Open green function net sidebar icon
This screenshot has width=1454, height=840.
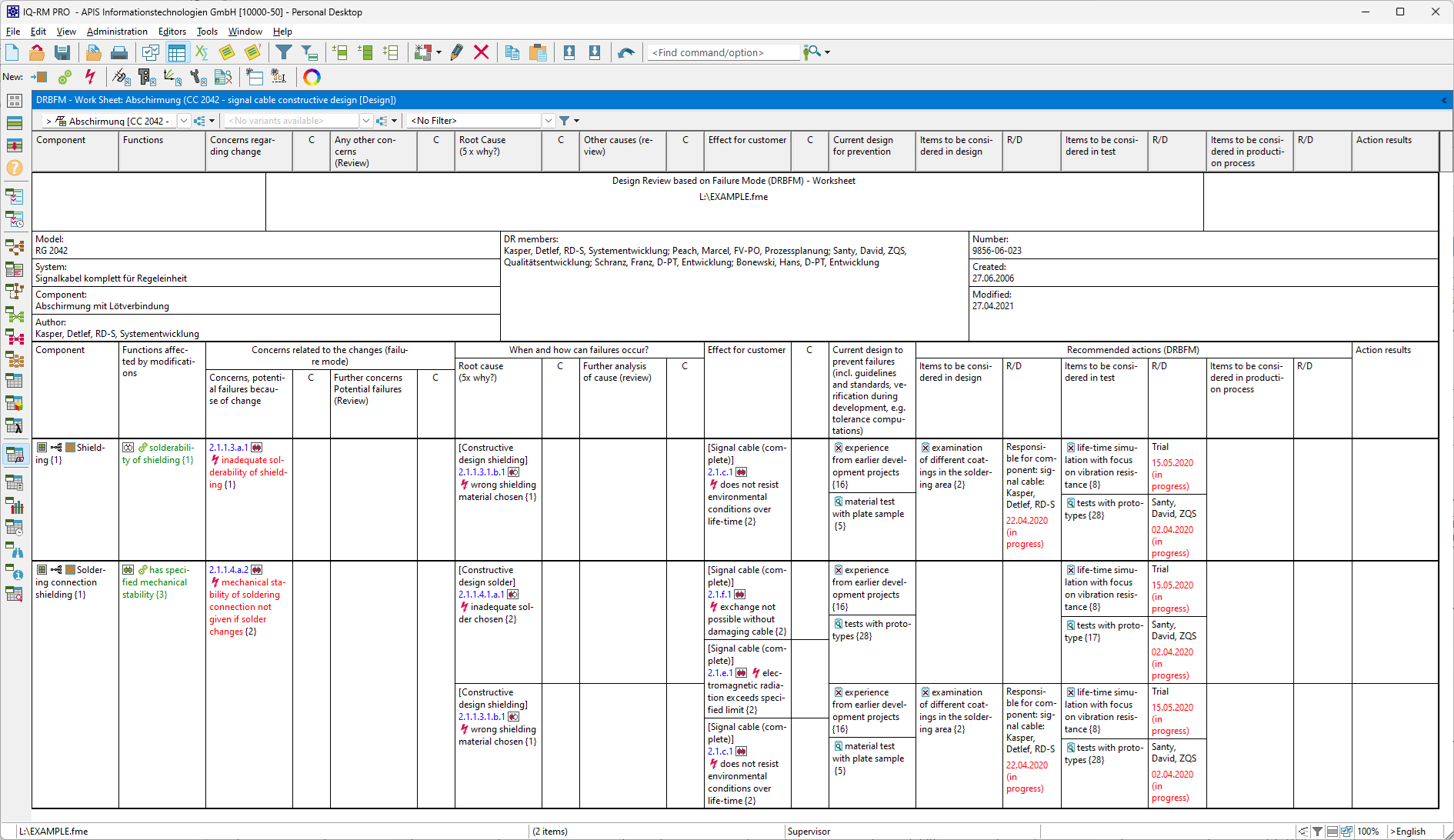coord(15,315)
